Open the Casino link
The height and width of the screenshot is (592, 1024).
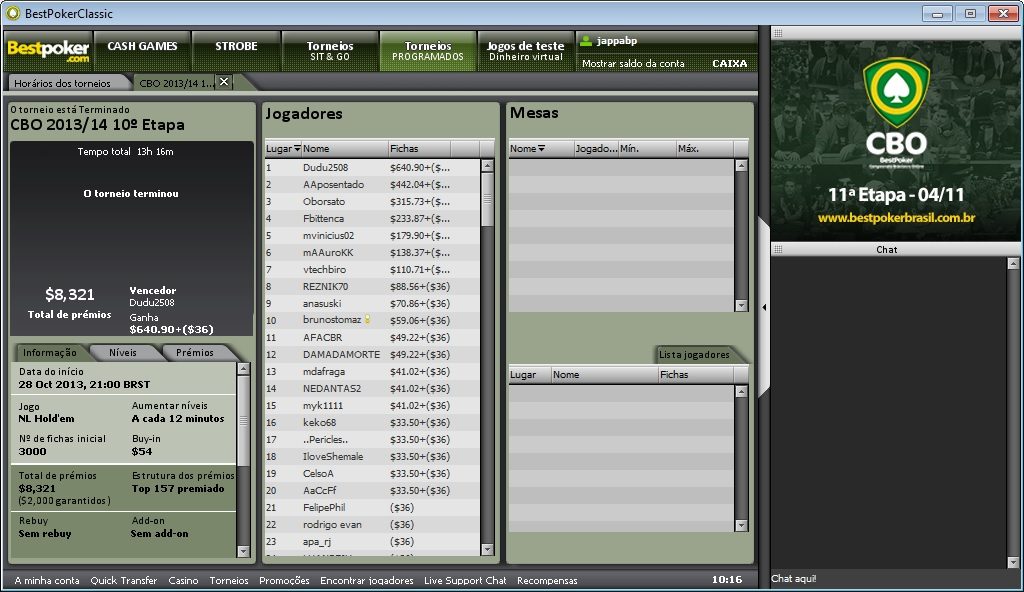pyautogui.click(x=183, y=580)
